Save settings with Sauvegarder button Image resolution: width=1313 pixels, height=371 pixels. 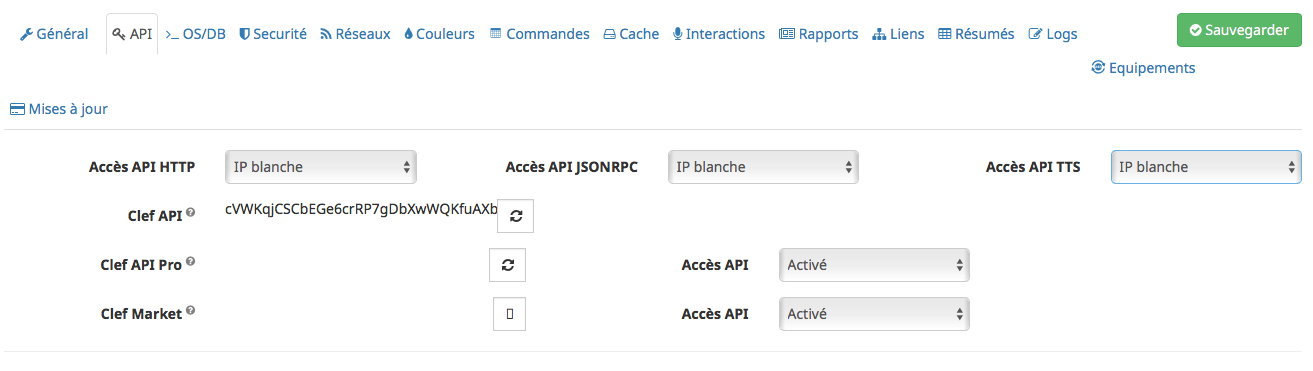pyautogui.click(x=1239, y=30)
